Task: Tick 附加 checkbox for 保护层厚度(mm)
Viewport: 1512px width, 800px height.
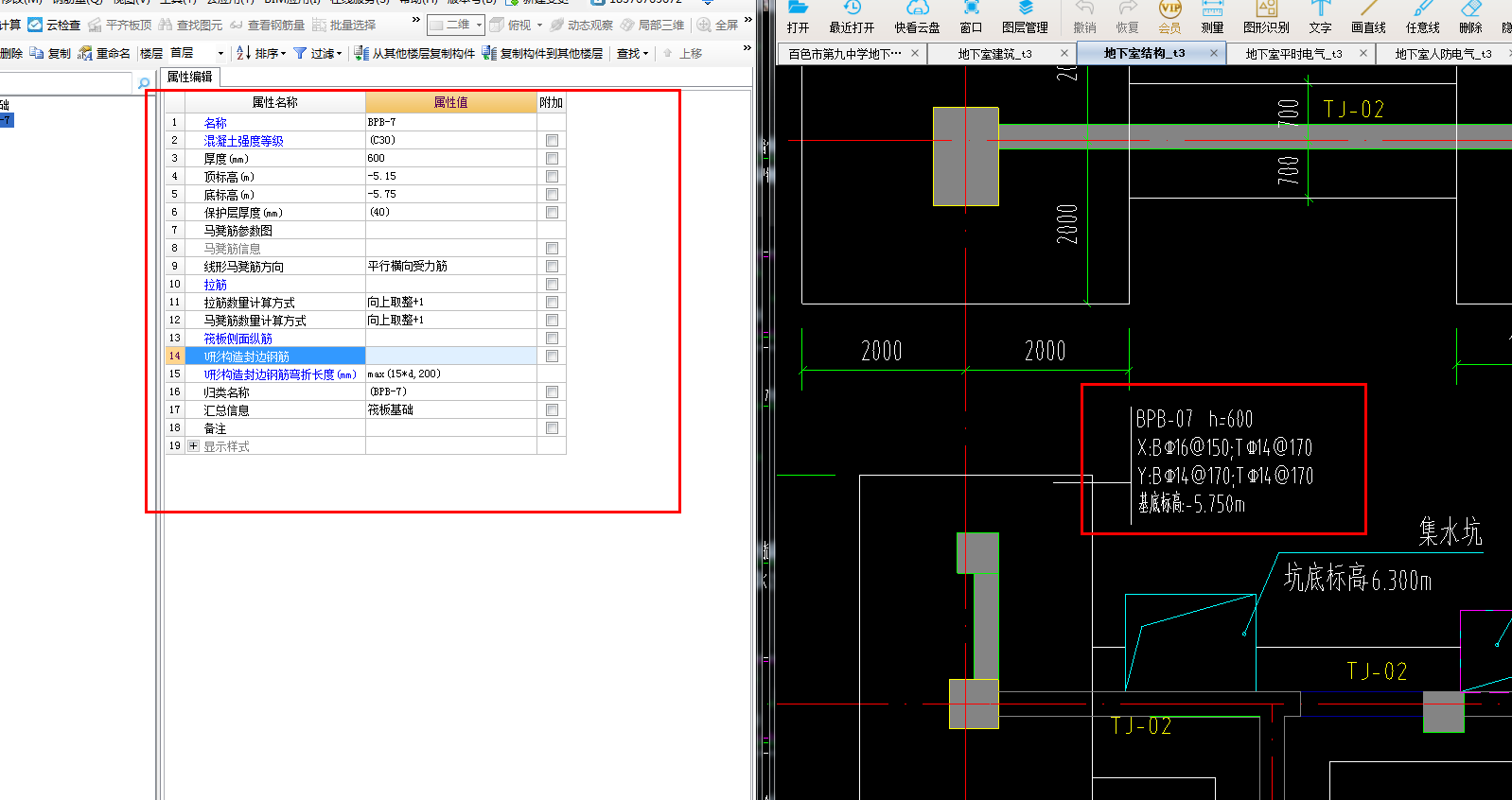Action: 552,212
